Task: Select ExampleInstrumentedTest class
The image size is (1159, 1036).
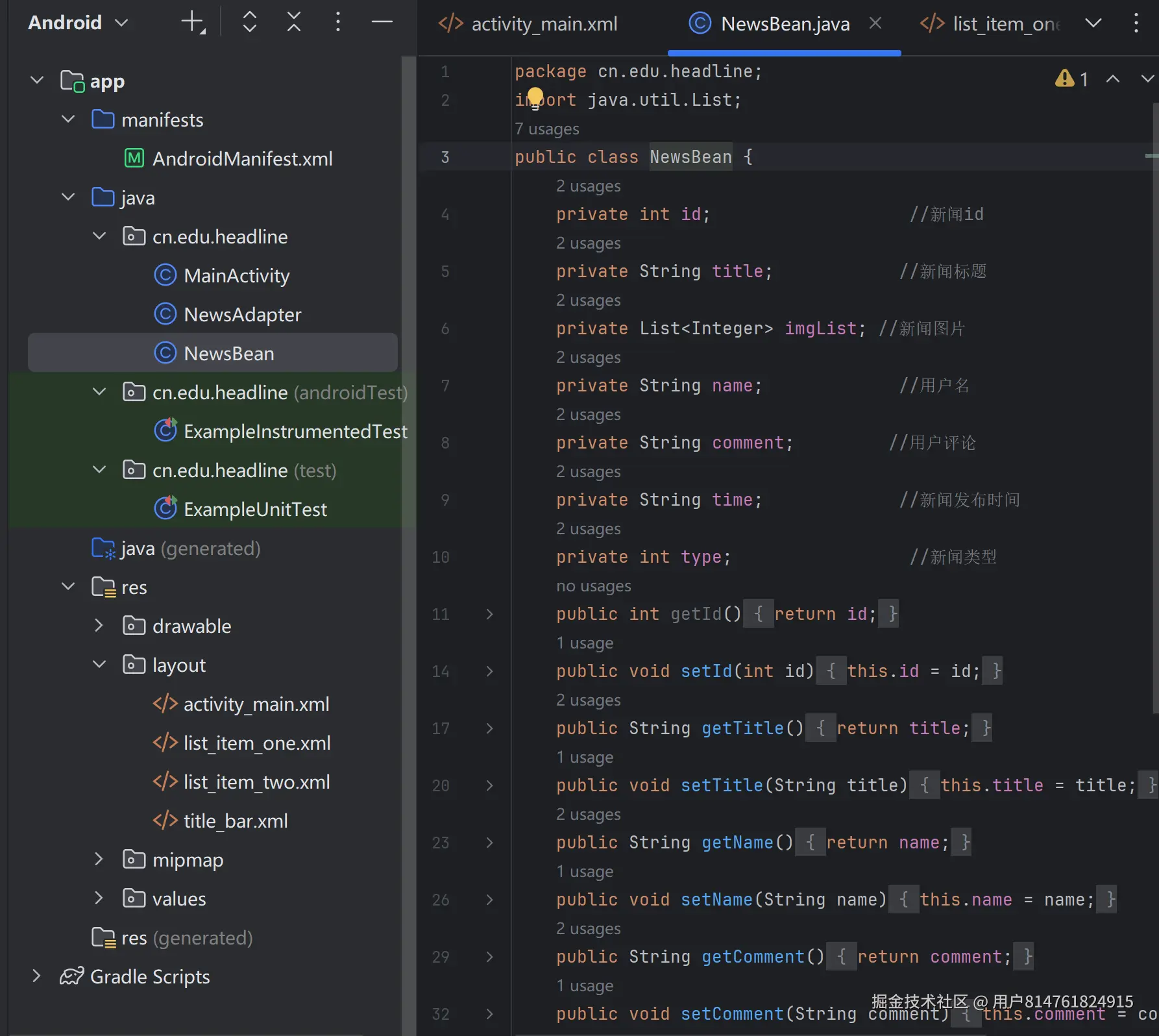Action: [x=280, y=431]
